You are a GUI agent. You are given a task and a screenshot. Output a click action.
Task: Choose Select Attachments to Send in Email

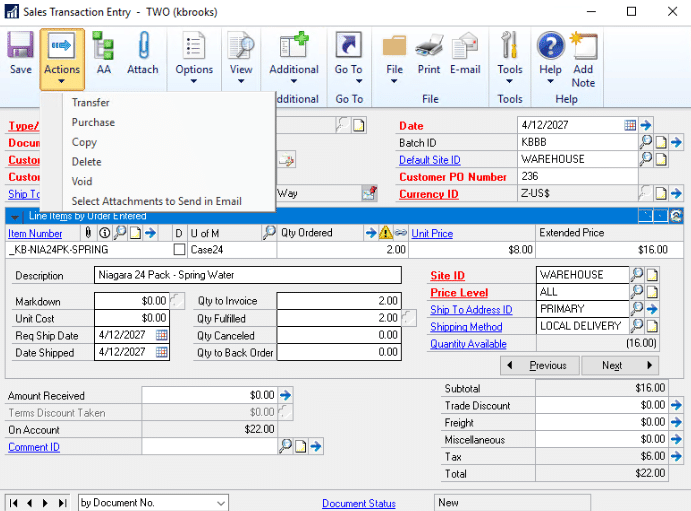[156, 201]
